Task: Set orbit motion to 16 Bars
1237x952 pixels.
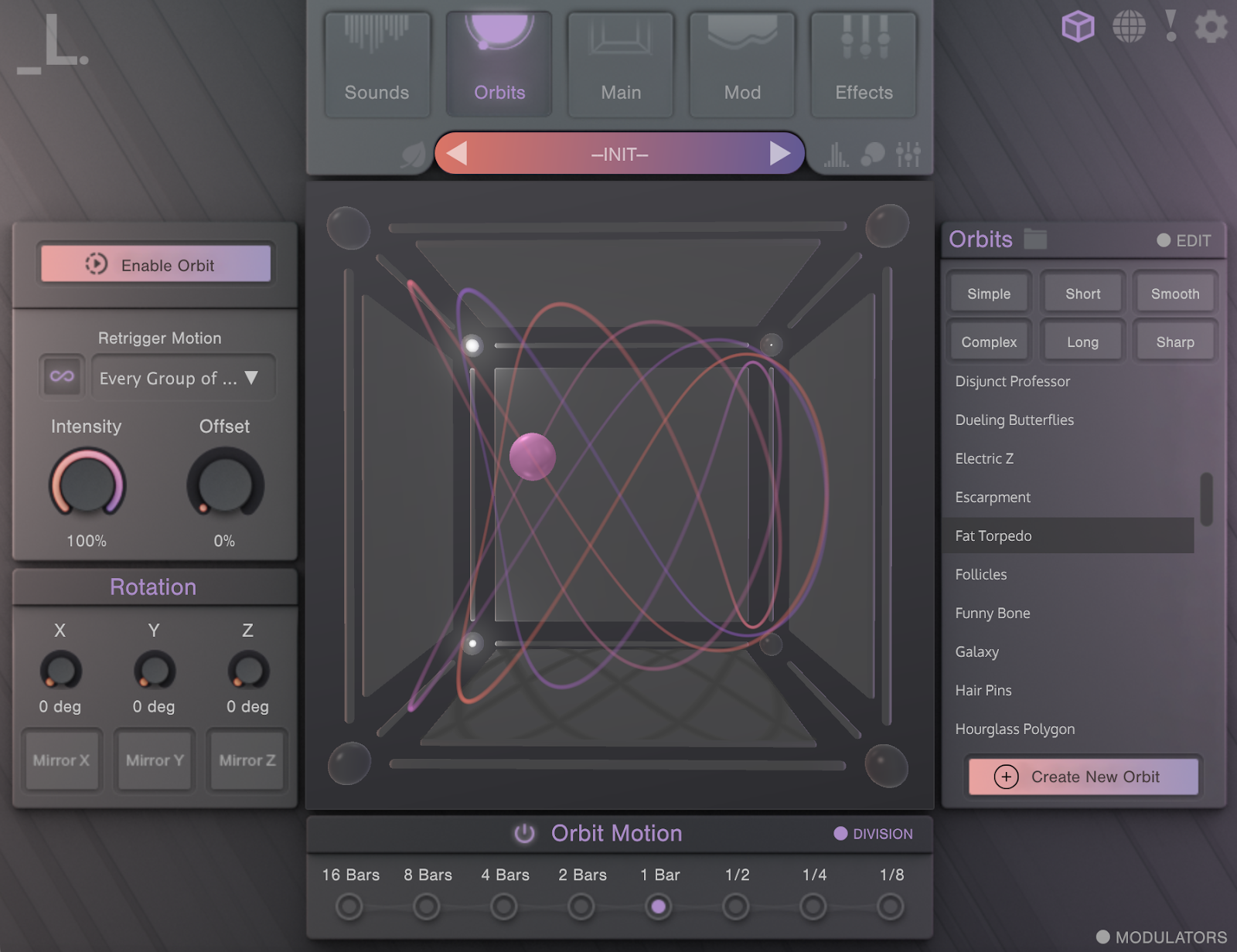Action: pyautogui.click(x=349, y=906)
